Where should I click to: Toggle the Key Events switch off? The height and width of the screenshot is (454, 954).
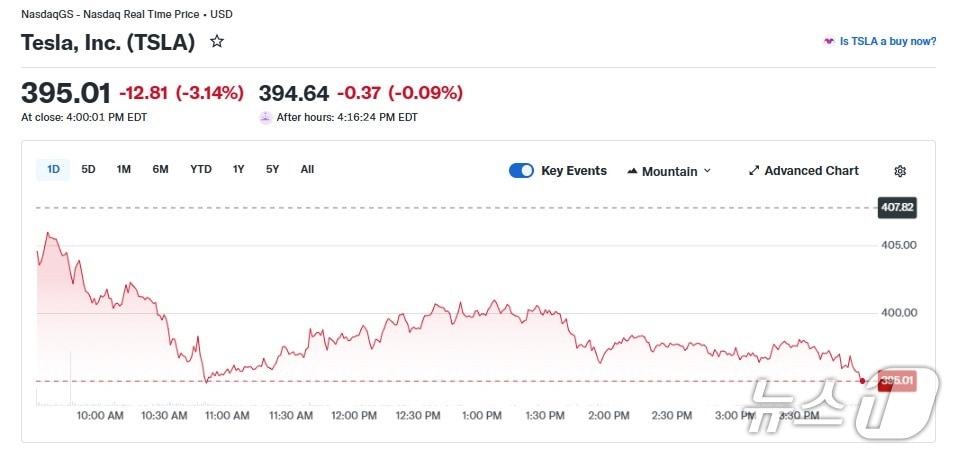pyautogui.click(x=521, y=171)
